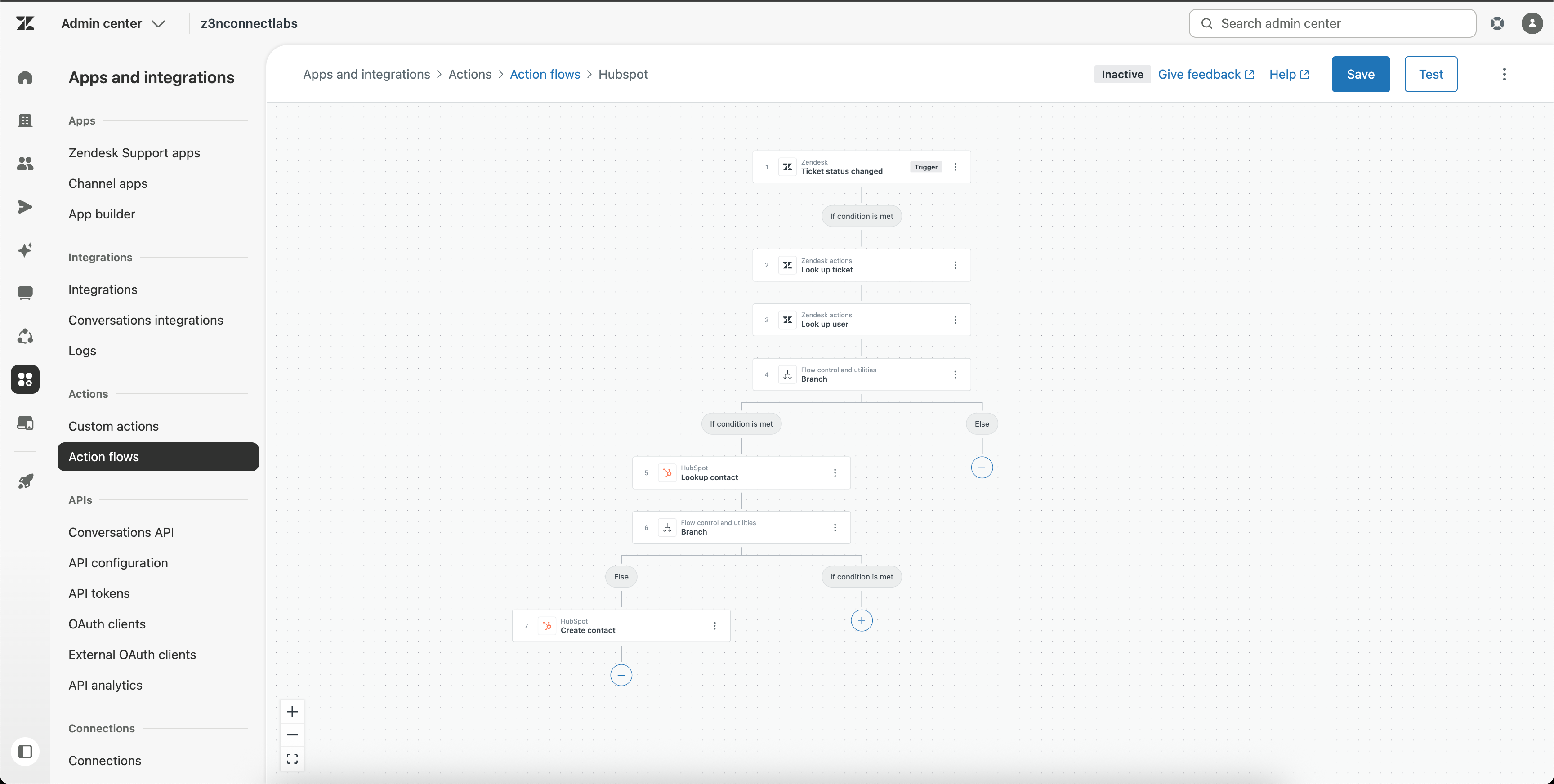Open more options menu beside Test

[x=1504, y=74]
